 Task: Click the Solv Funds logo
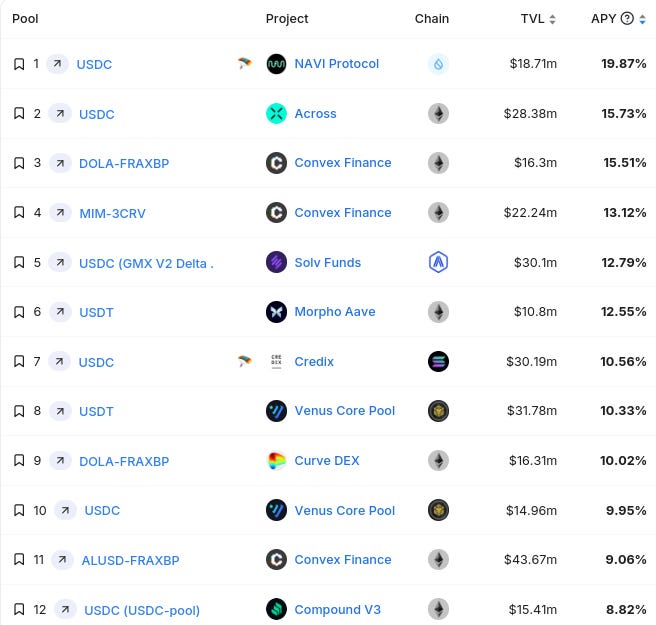tap(276, 262)
